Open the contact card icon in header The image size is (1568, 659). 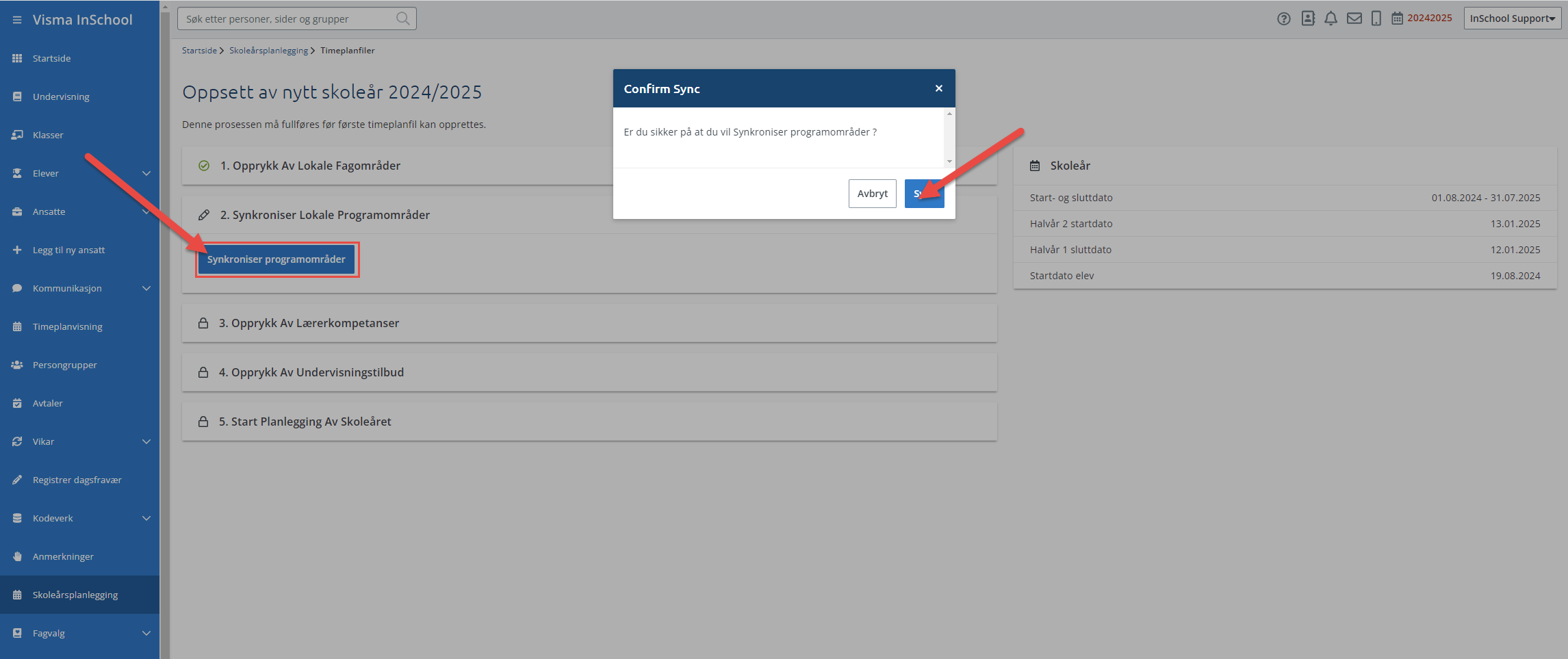pos(1308,18)
